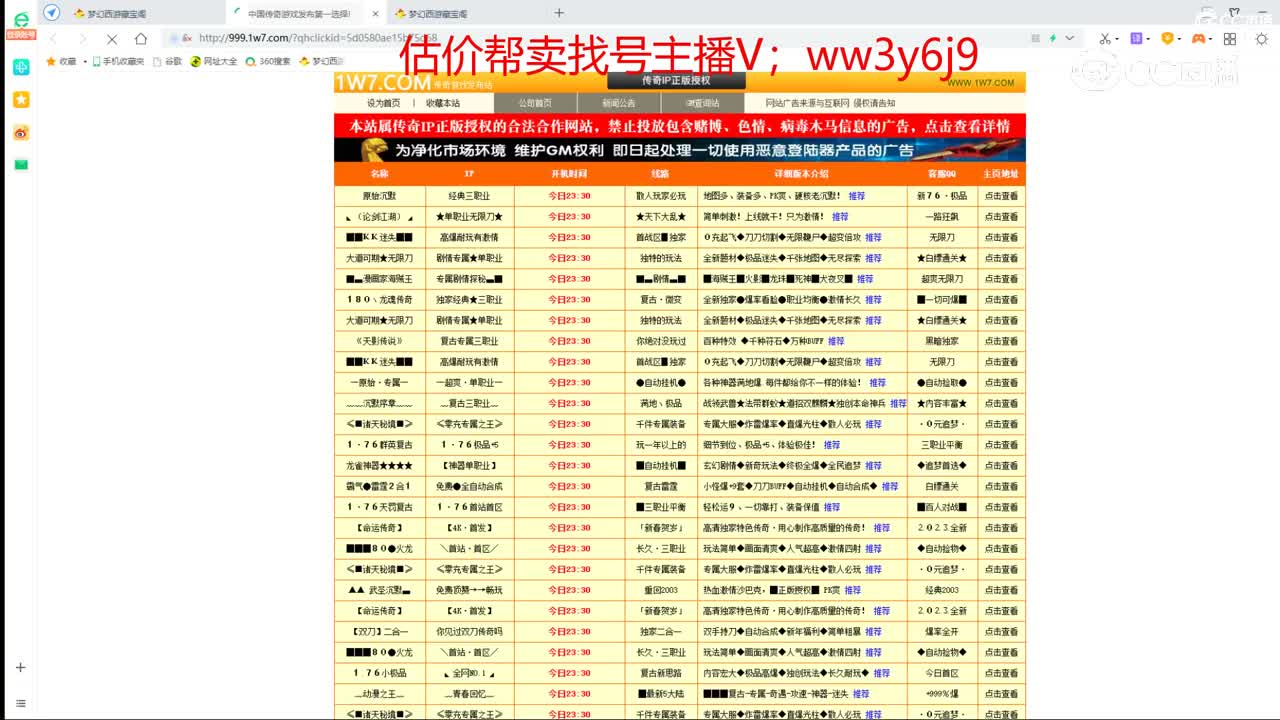Open the purple extension icon in toolbar

pyautogui.click(x=1137, y=39)
